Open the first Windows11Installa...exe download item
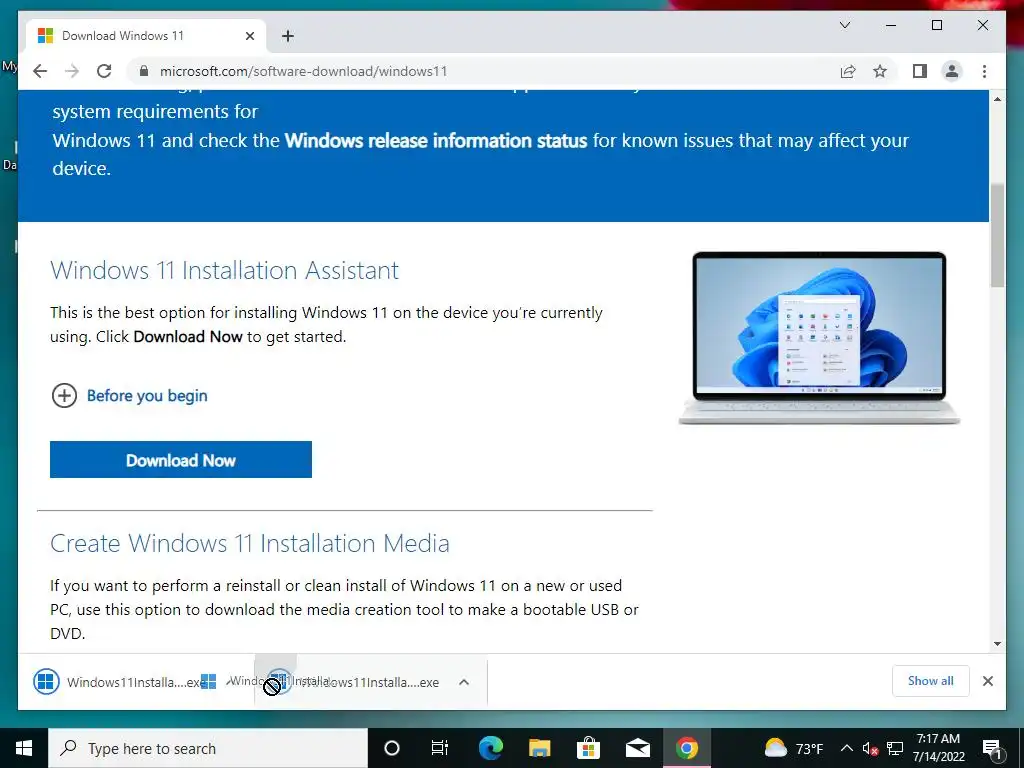This screenshot has width=1024, height=768. (120, 682)
